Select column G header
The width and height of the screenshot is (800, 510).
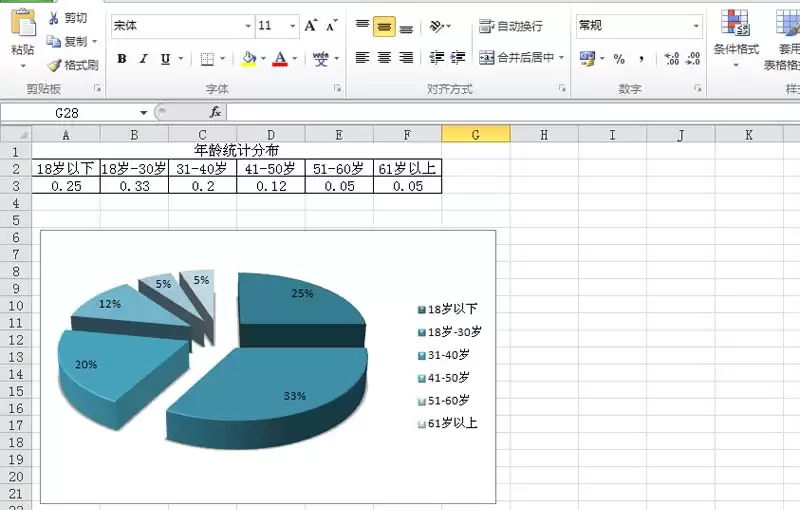pos(475,134)
